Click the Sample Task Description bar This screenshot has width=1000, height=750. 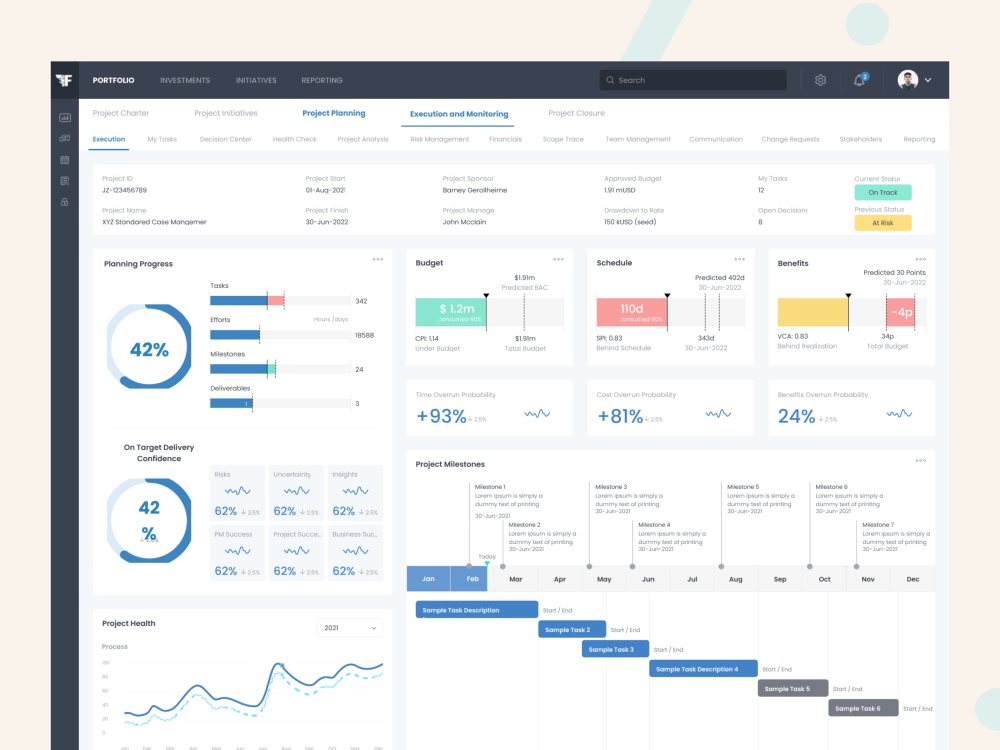tap(476, 610)
